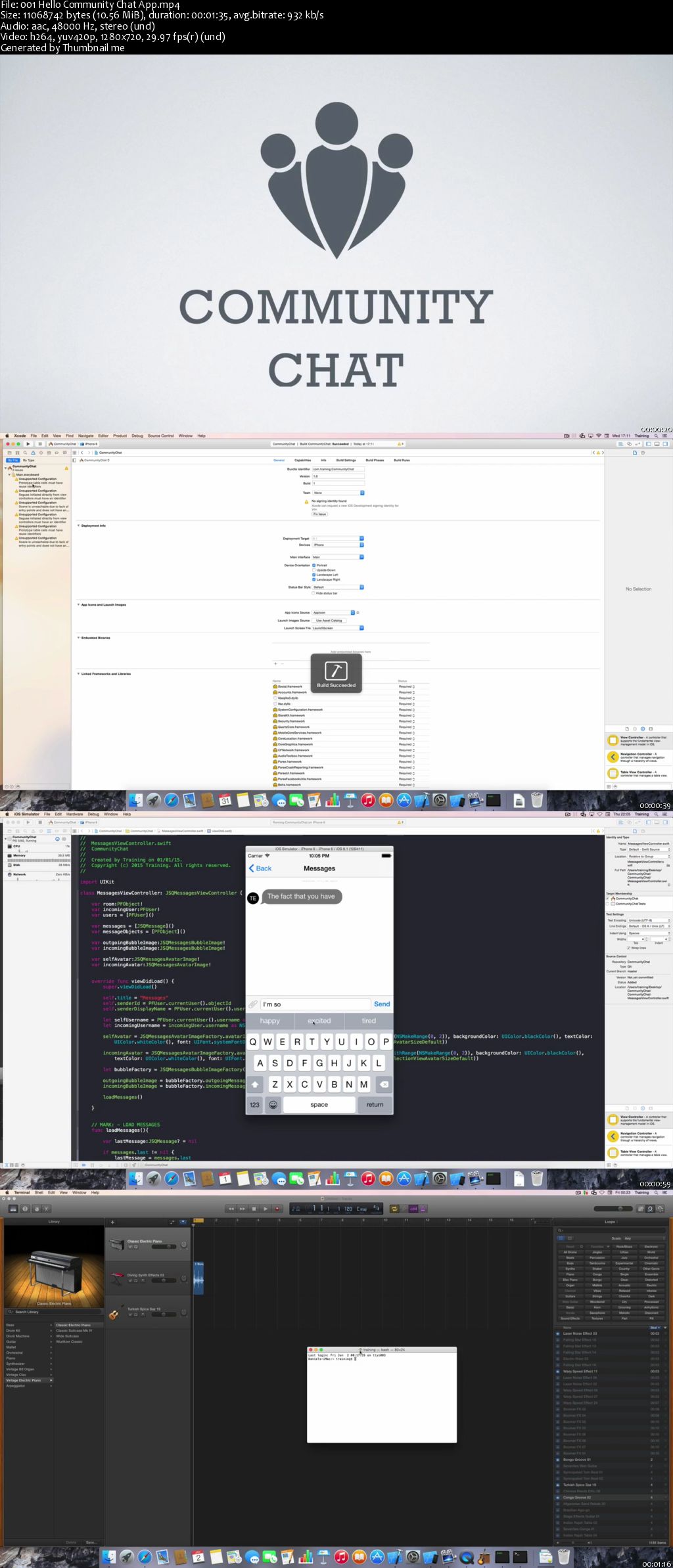Click GarageBand's Play transport button
This screenshot has height=1568, width=673.
pos(266,1209)
